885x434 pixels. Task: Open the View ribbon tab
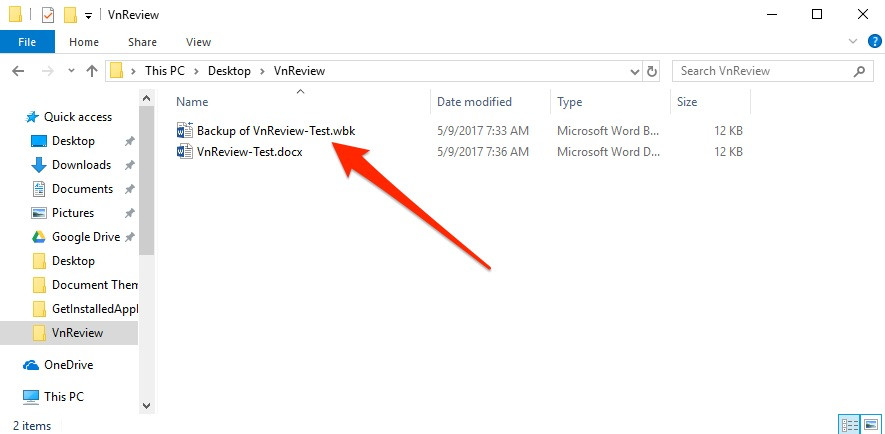click(x=198, y=42)
